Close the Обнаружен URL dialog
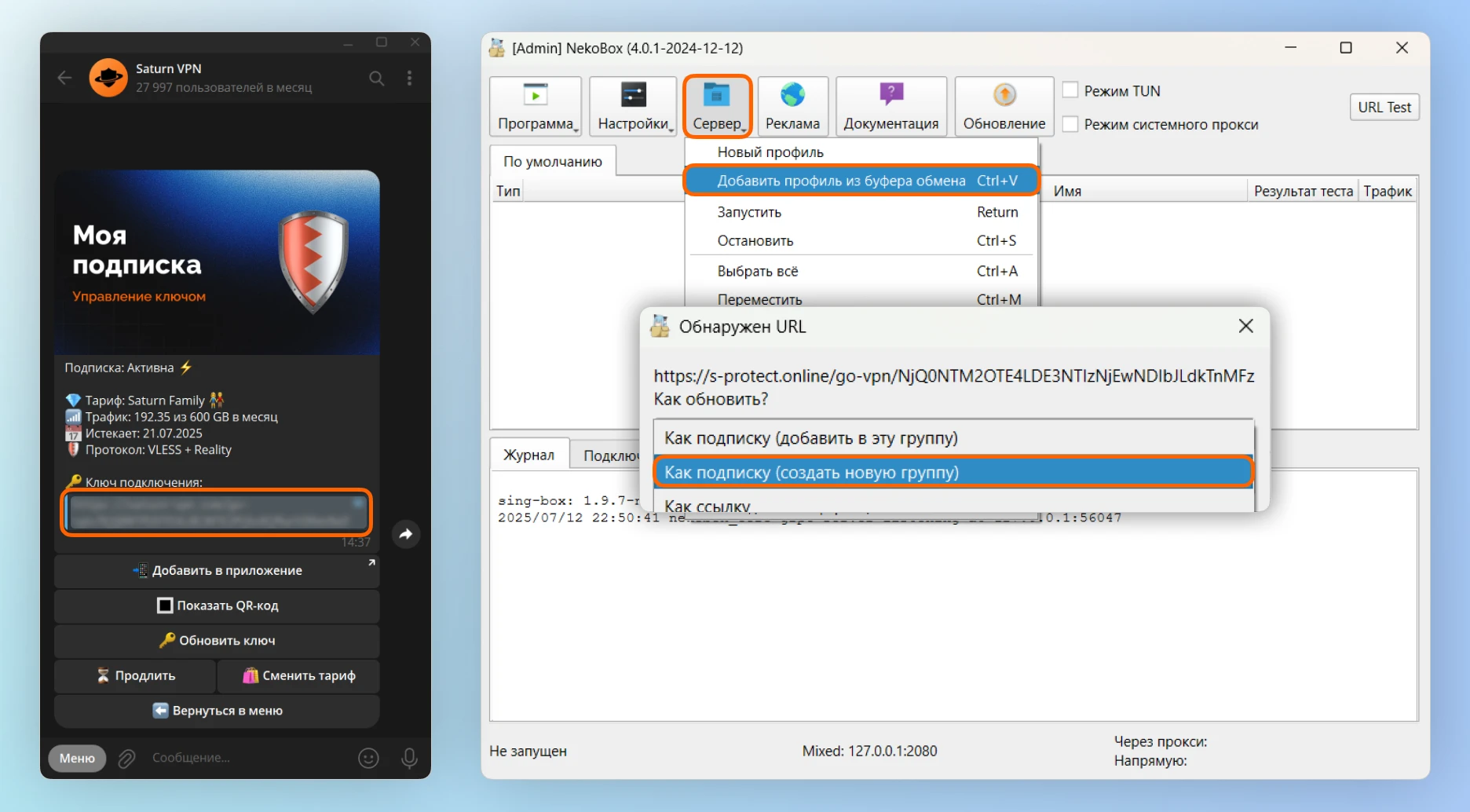The image size is (1470, 812). click(x=1245, y=326)
